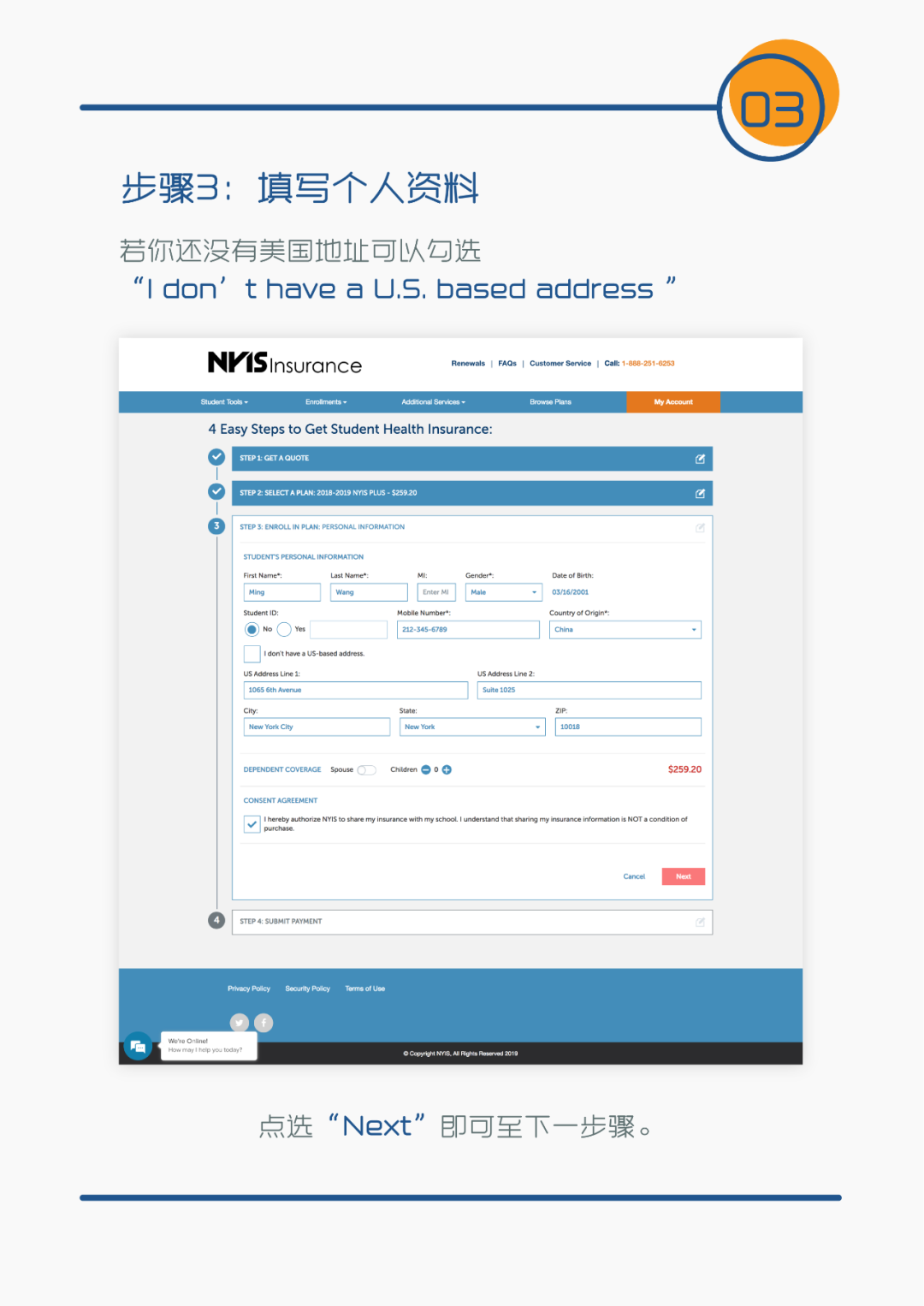
Task: Click the phone number 1-888-251-6253
Action: [x=648, y=364]
